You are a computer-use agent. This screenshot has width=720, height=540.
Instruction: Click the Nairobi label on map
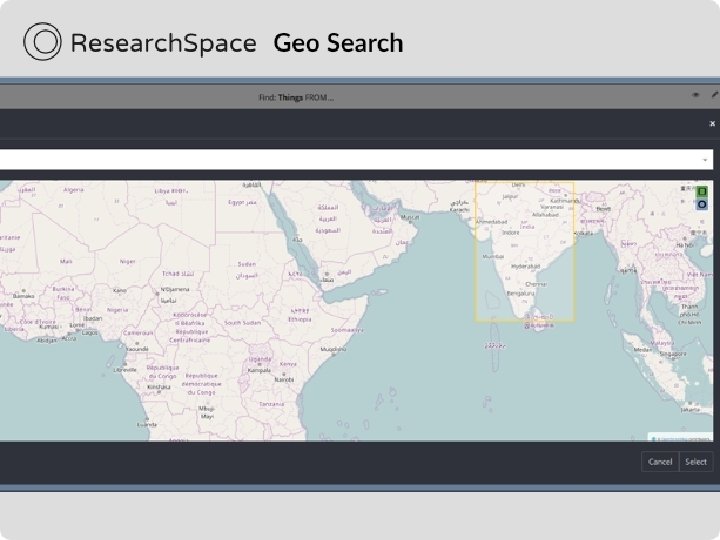pos(284,380)
